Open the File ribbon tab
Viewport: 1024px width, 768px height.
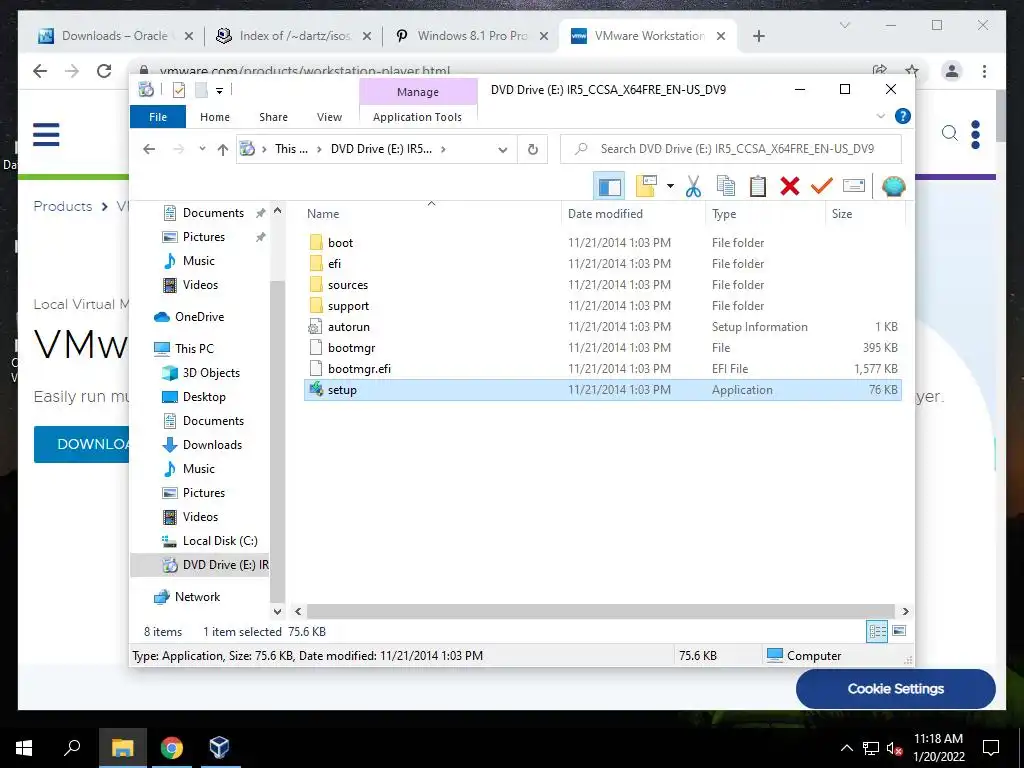point(158,117)
